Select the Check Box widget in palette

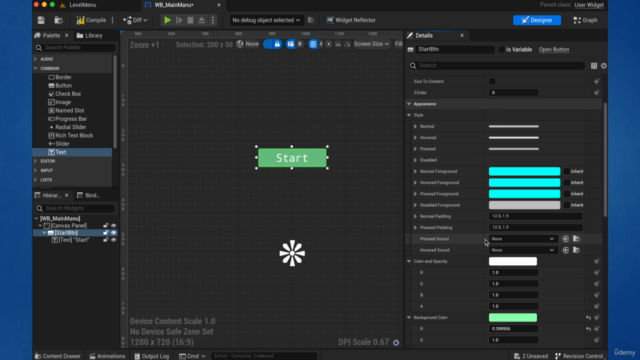click(64, 94)
